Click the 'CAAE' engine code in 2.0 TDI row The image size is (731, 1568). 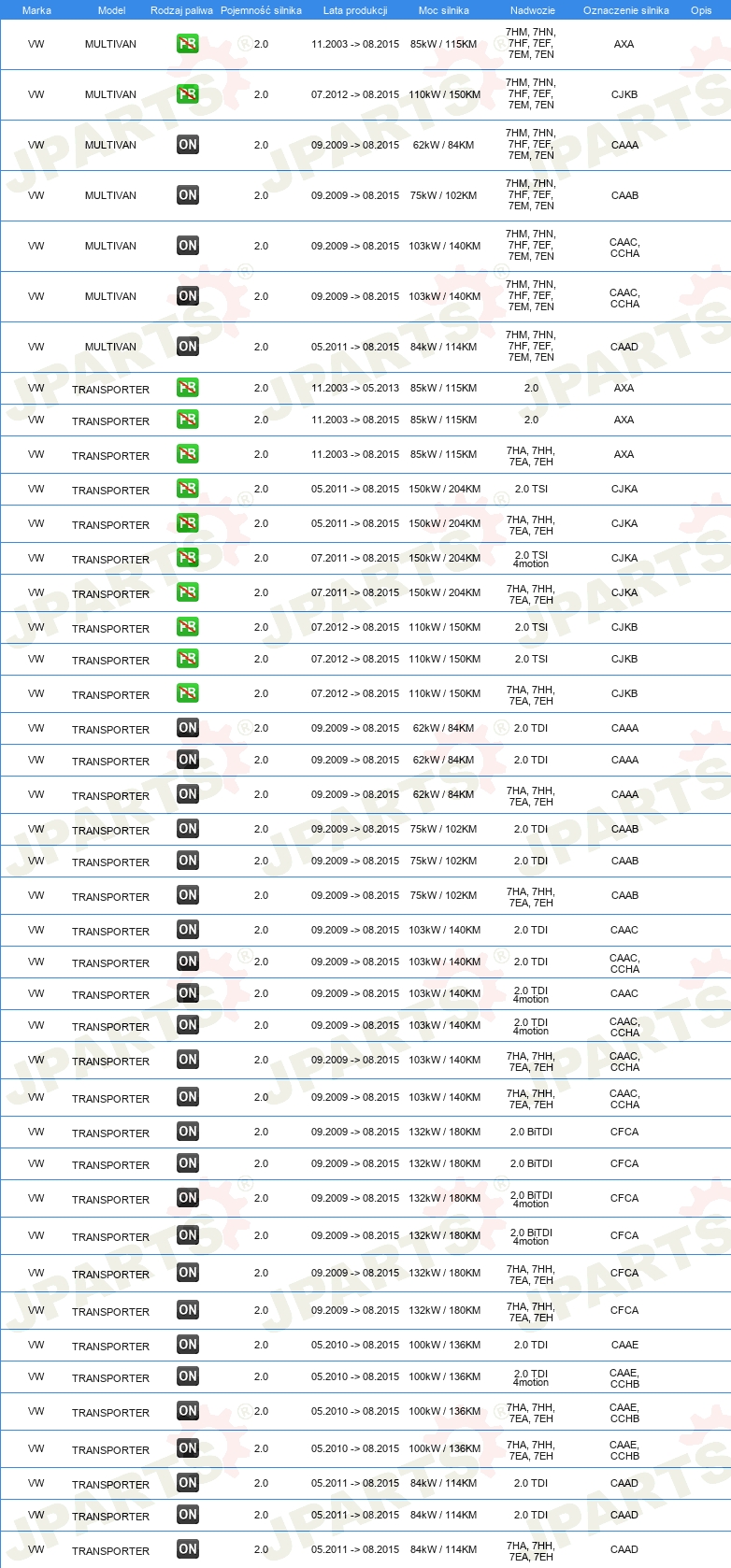(x=624, y=1345)
